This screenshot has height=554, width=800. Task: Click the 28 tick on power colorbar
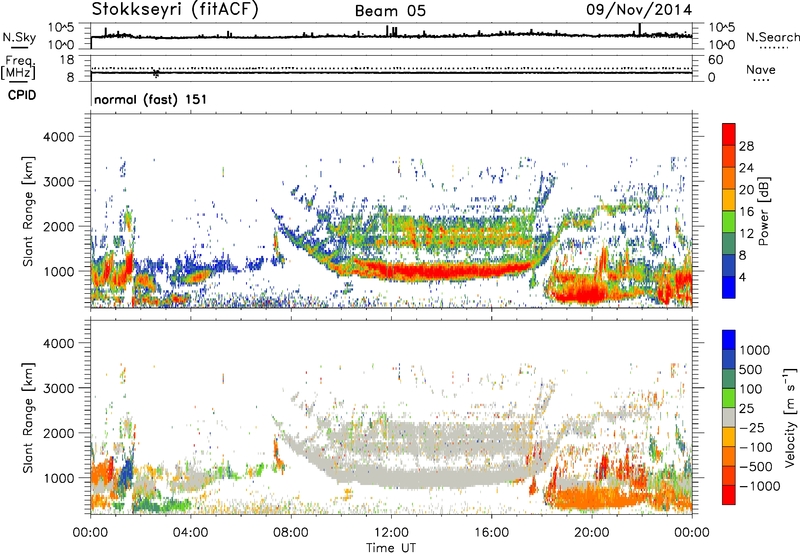point(746,146)
